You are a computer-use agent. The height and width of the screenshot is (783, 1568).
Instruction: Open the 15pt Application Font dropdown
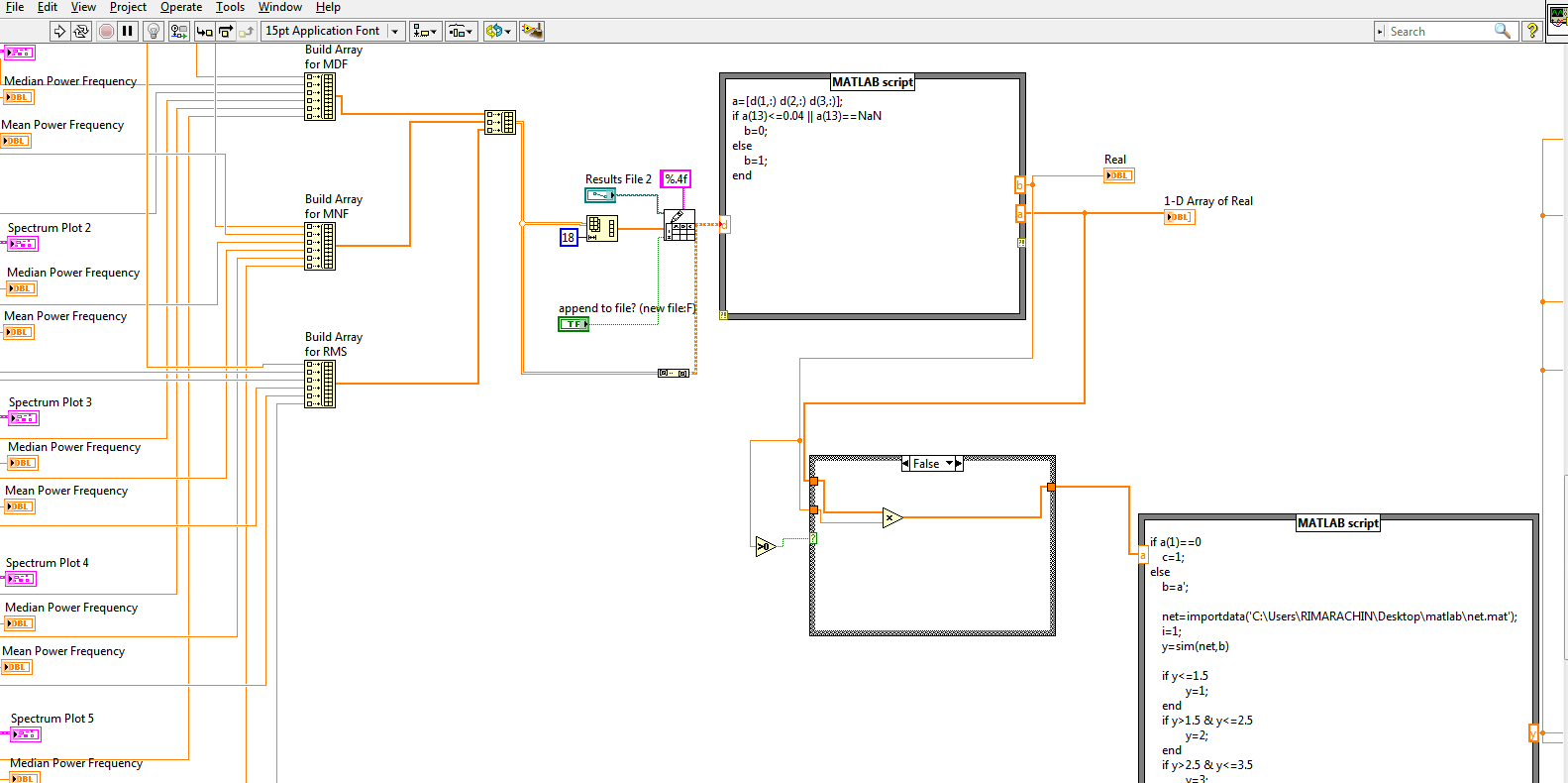point(333,31)
